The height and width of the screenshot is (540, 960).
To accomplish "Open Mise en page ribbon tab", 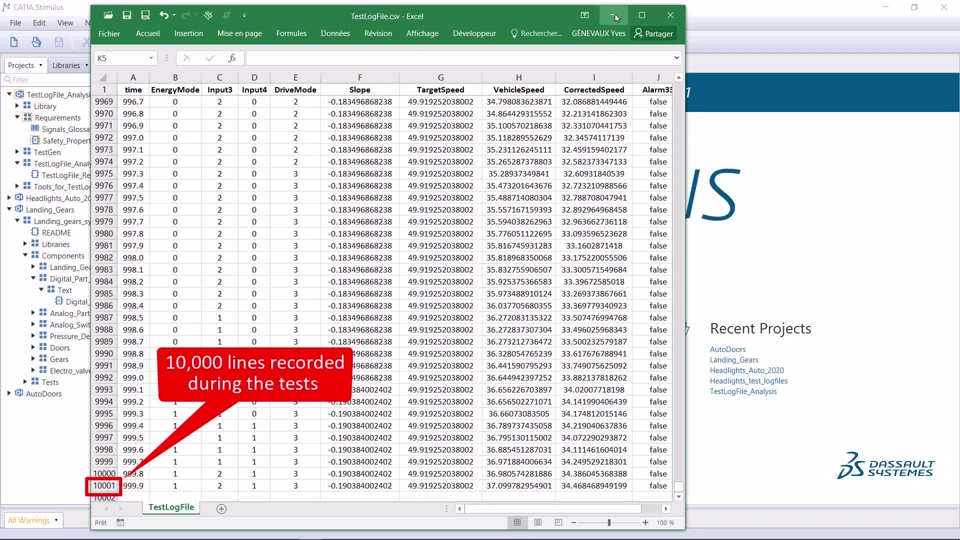I will (239, 34).
